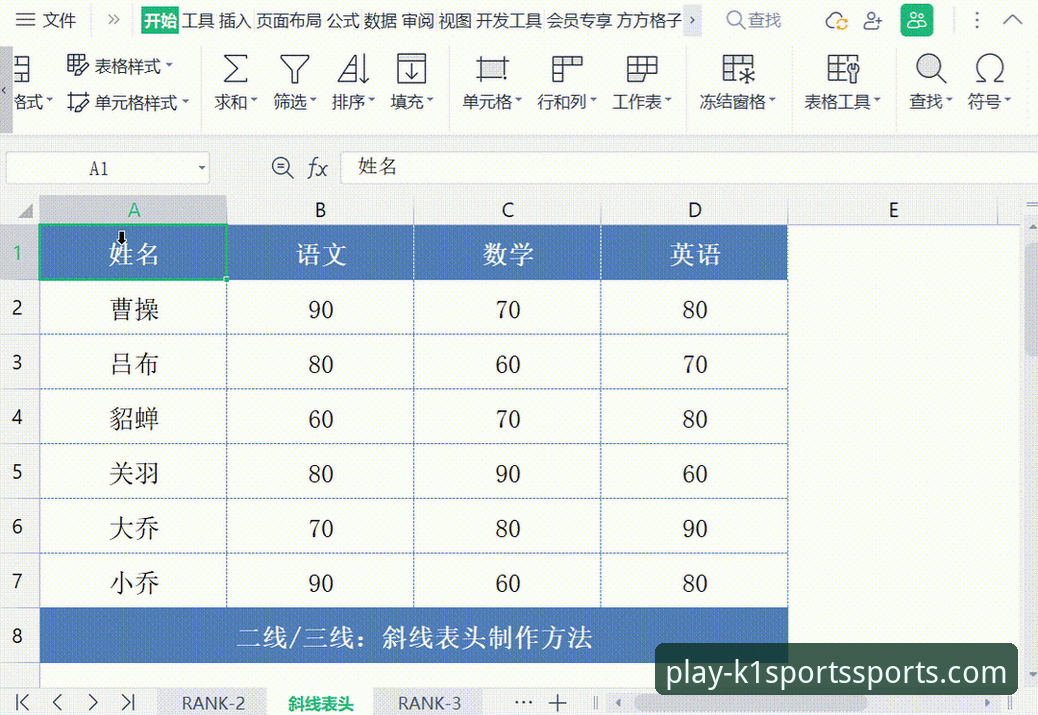The height and width of the screenshot is (715, 1038).
Task: Open the 冻结窗格 dropdown arrow
Action: (772, 101)
